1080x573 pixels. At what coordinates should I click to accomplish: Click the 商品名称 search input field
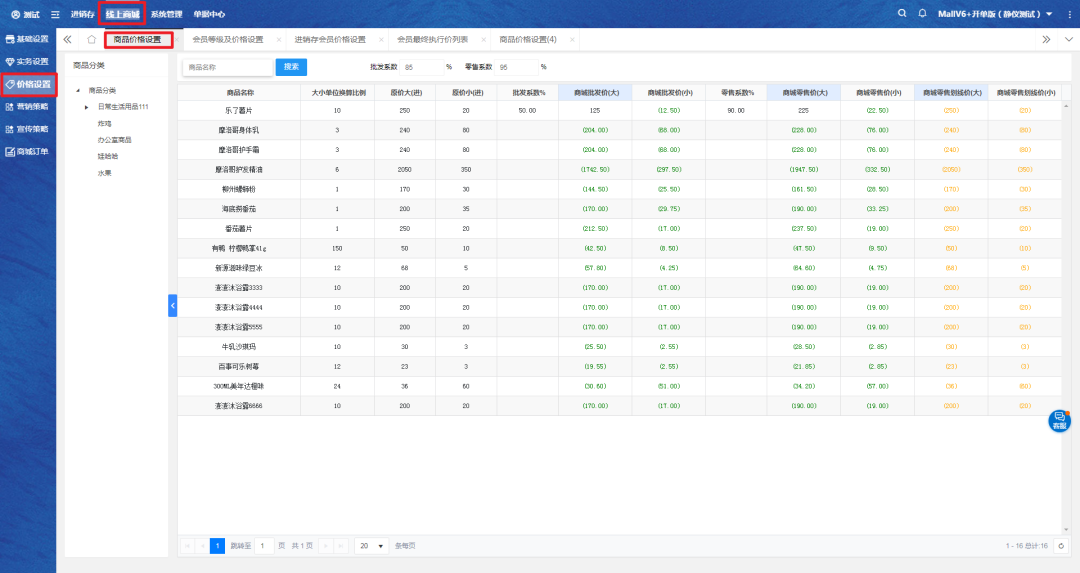coord(227,67)
